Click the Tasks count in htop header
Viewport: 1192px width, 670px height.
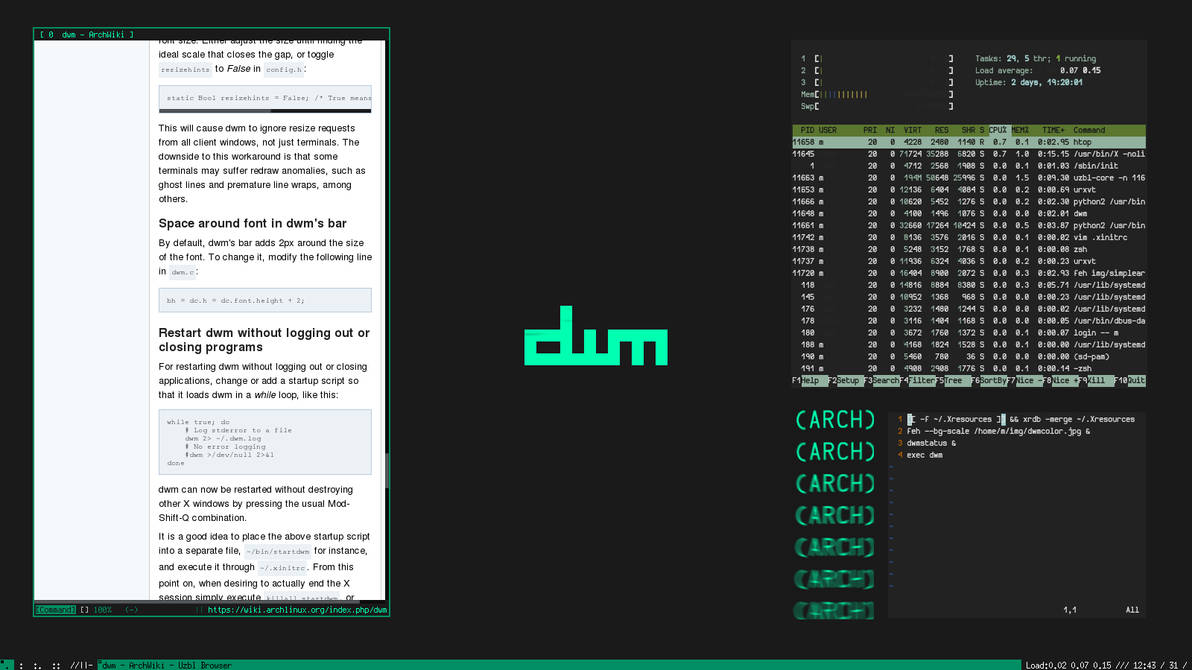1035,59
